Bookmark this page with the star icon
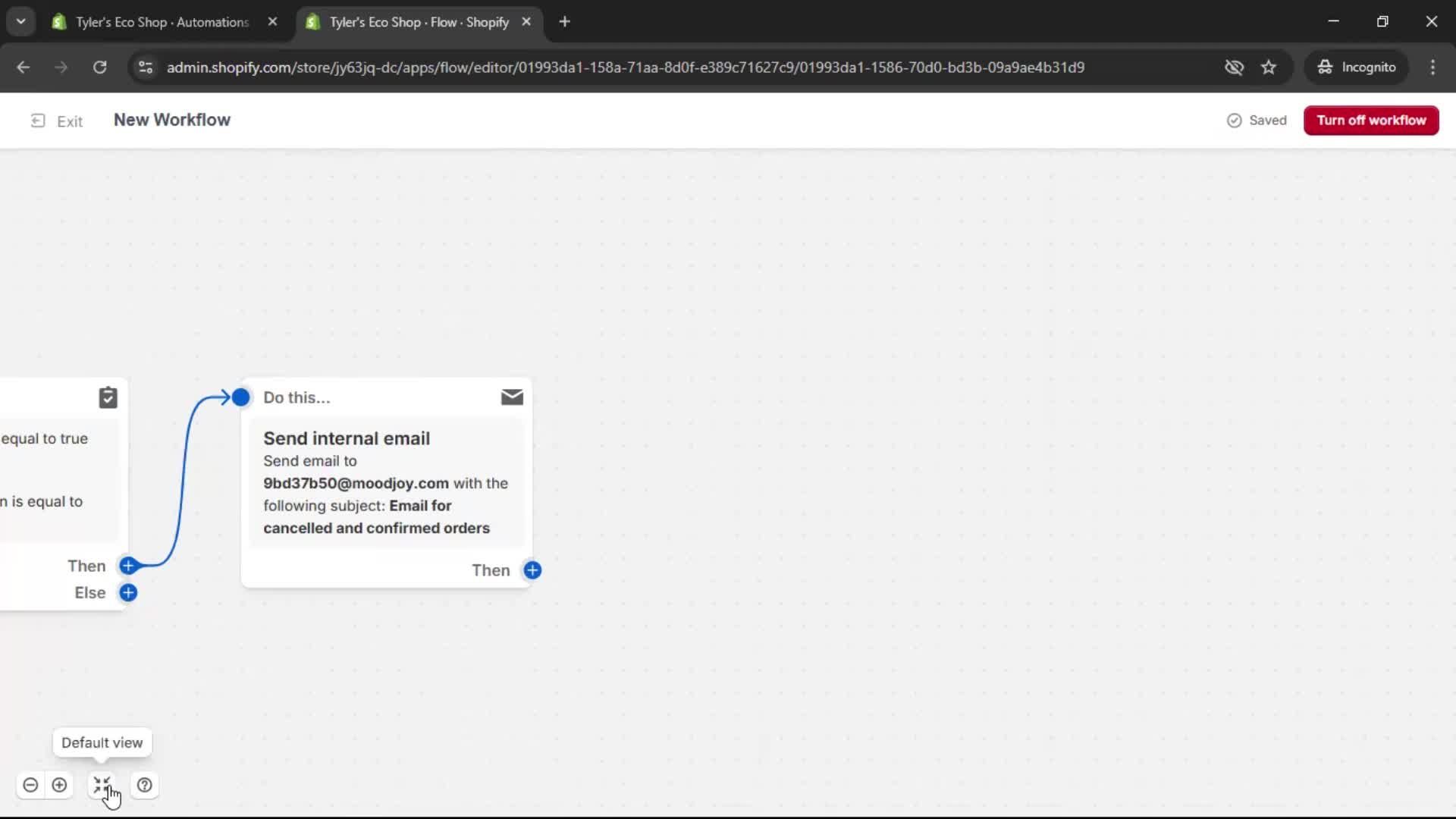 point(1269,67)
